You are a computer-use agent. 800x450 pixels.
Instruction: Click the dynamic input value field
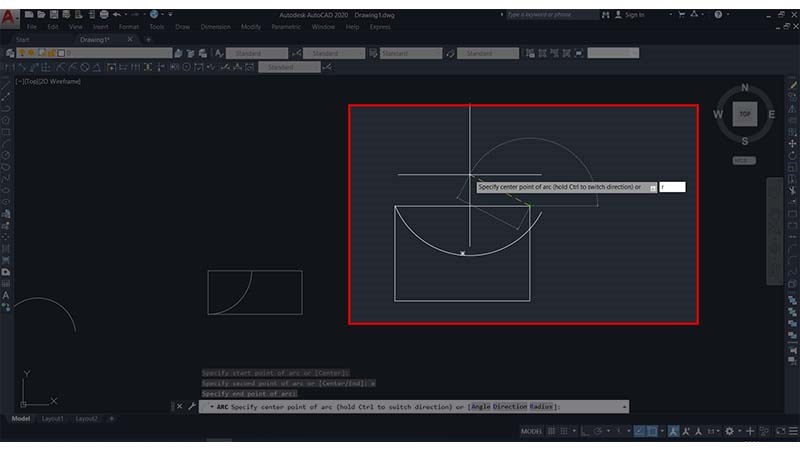point(671,187)
